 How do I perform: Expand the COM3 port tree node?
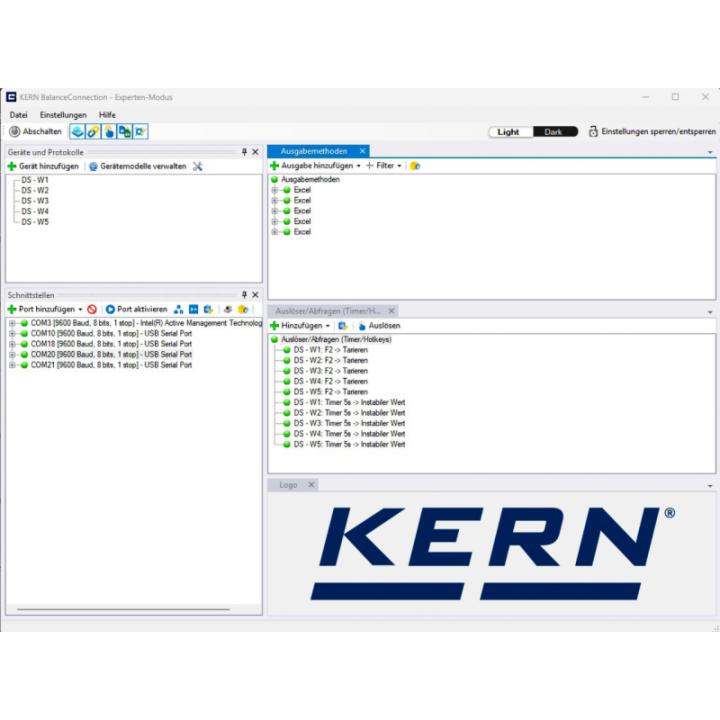pyautogui.click(x=12, y=323)
